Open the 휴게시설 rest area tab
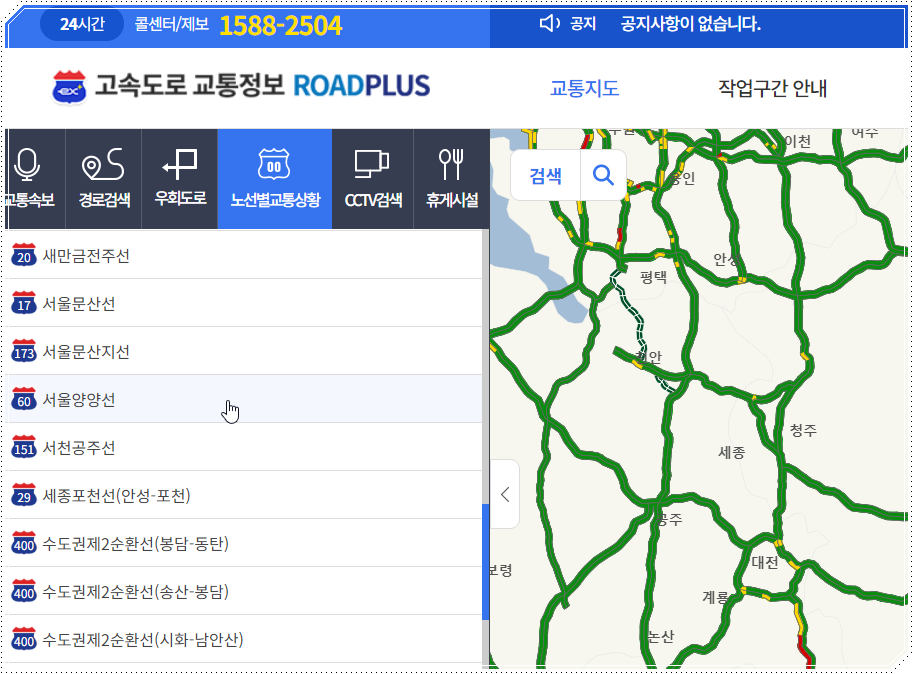Viewport: 913px width, 674px height. [451, 178]
